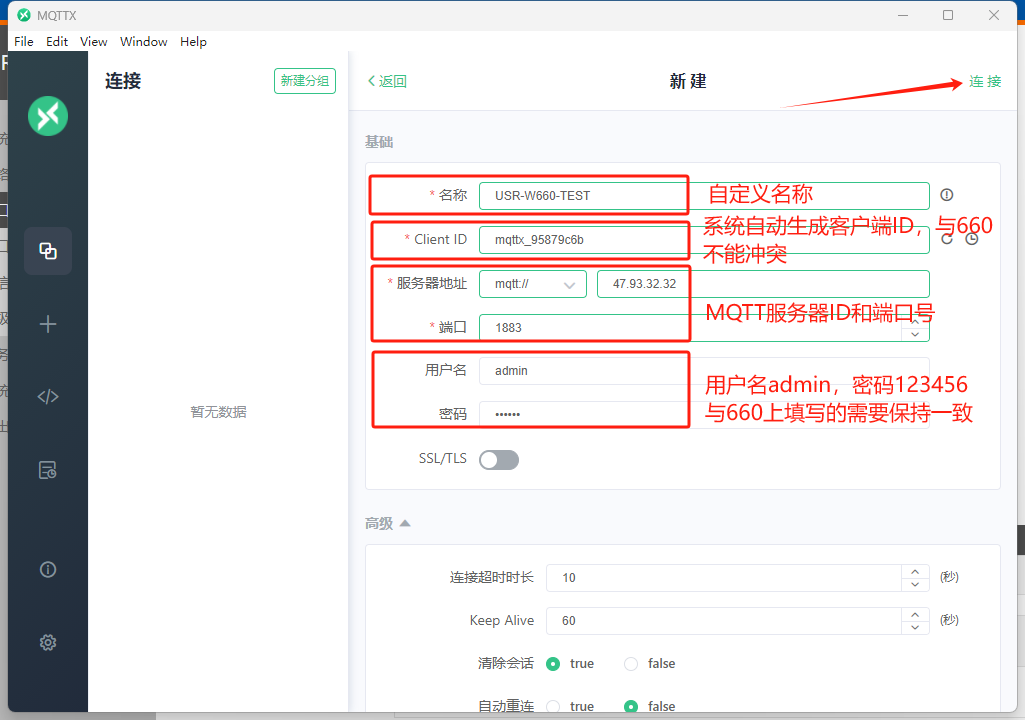Select 清除会话 false radio button
This screenshot has width=1025, height=720.
631,664
